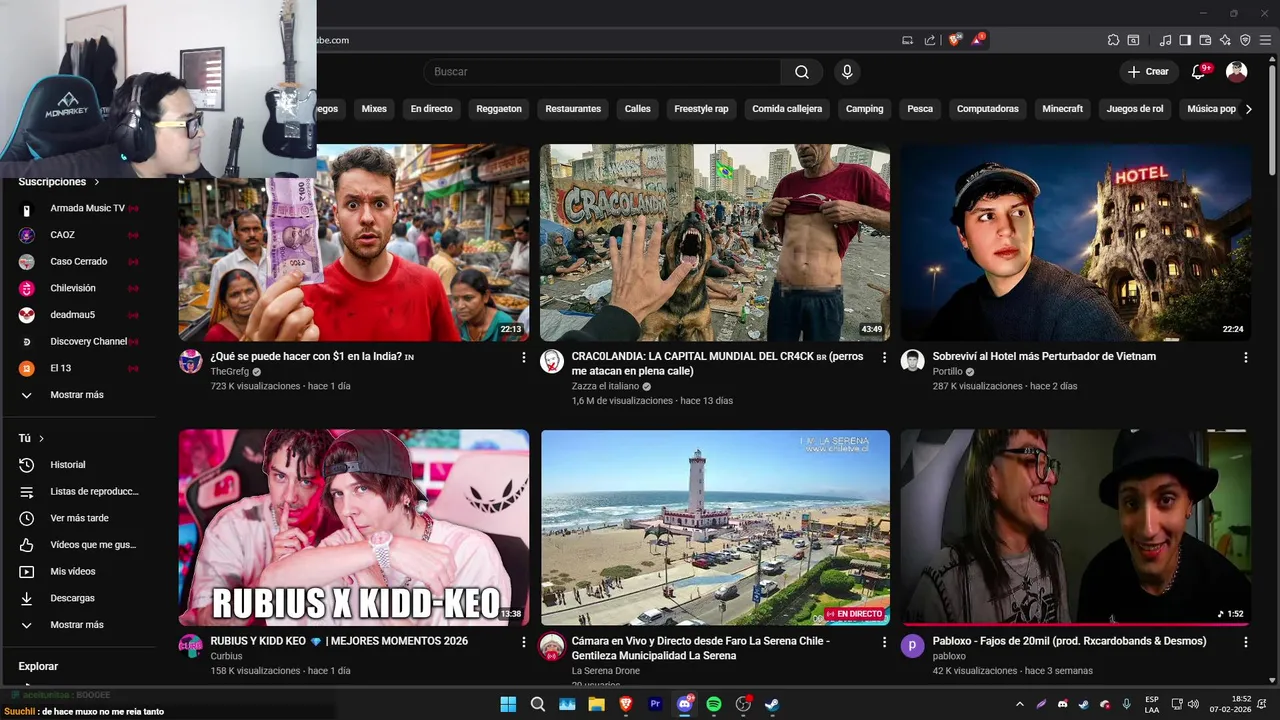
Task: Select the Reggaeton category chip
Action: [x=499, y=109]
